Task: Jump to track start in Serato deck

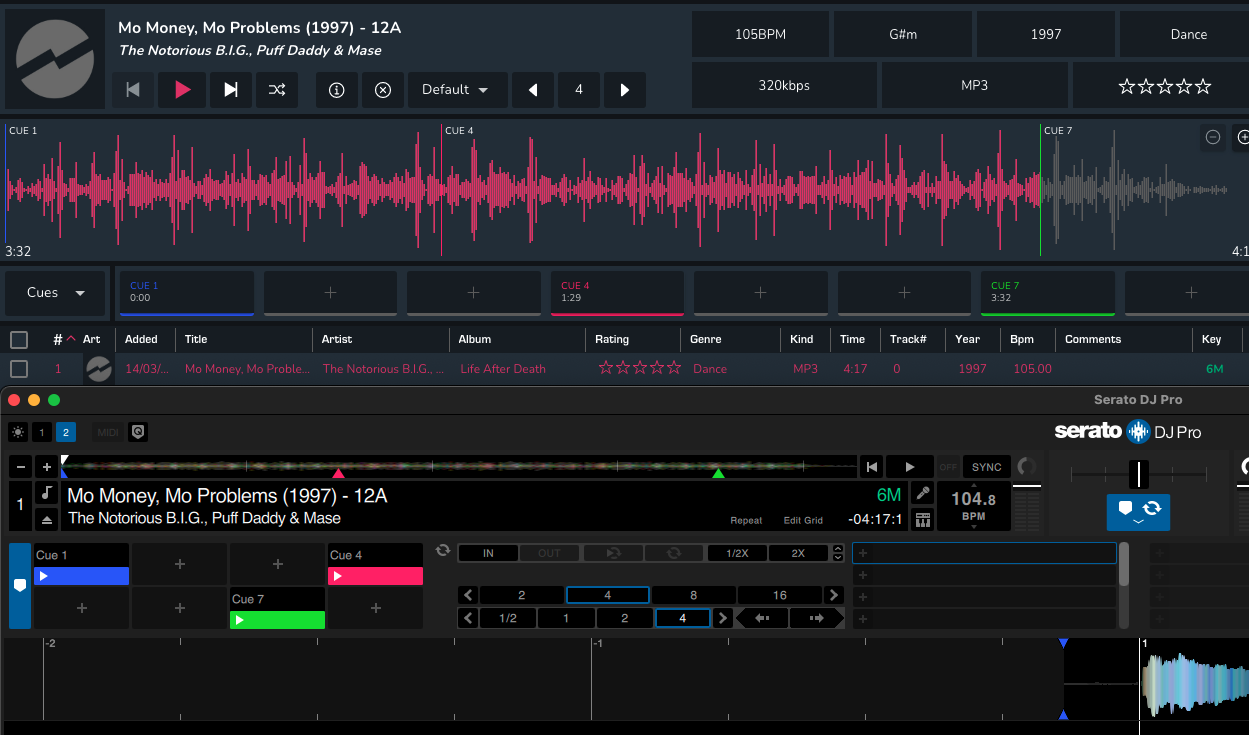Action: pos(872,467)
